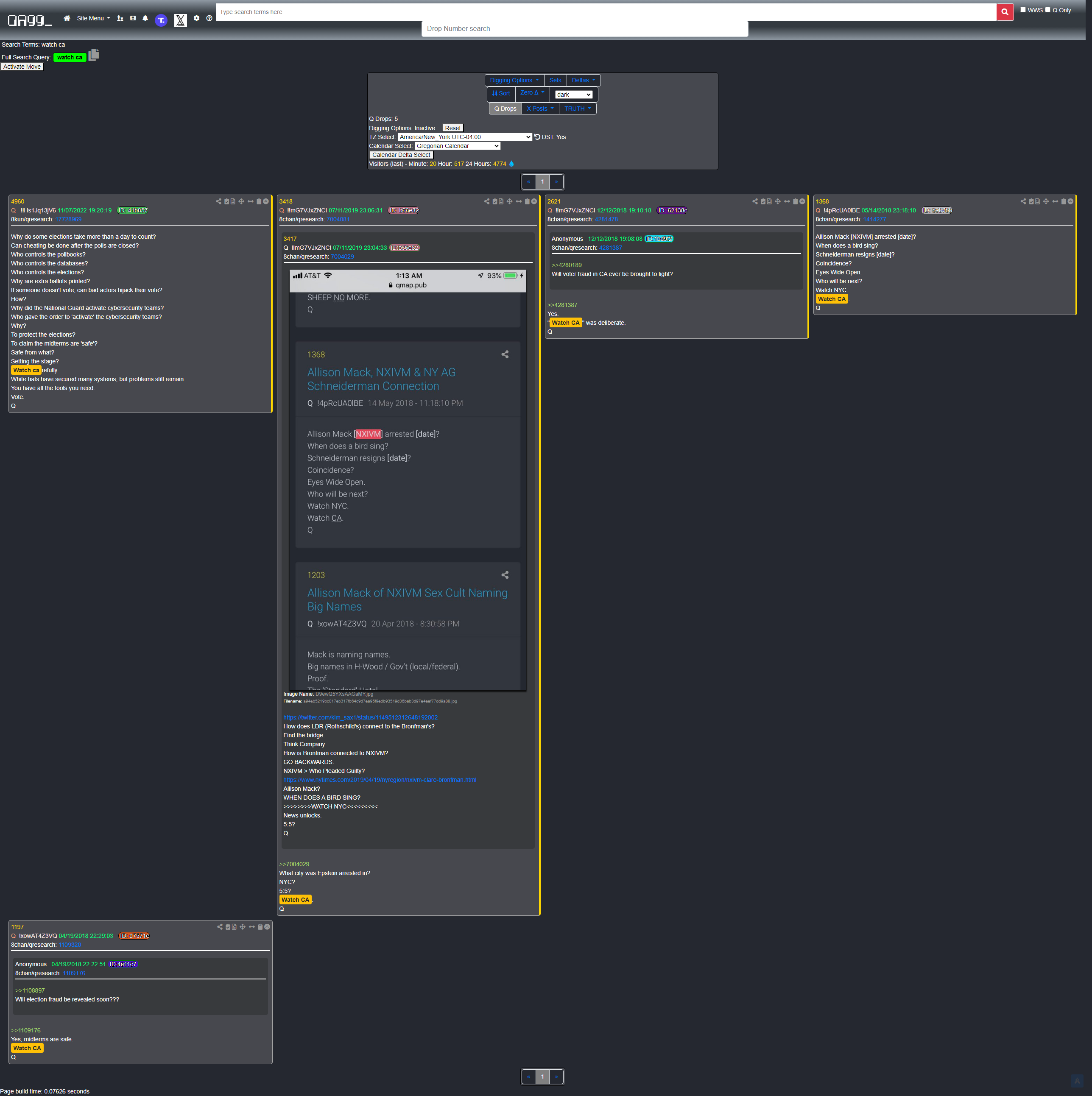Toggle the Q Only checkbox
1092x1096 pixels.
point(1048,10)
